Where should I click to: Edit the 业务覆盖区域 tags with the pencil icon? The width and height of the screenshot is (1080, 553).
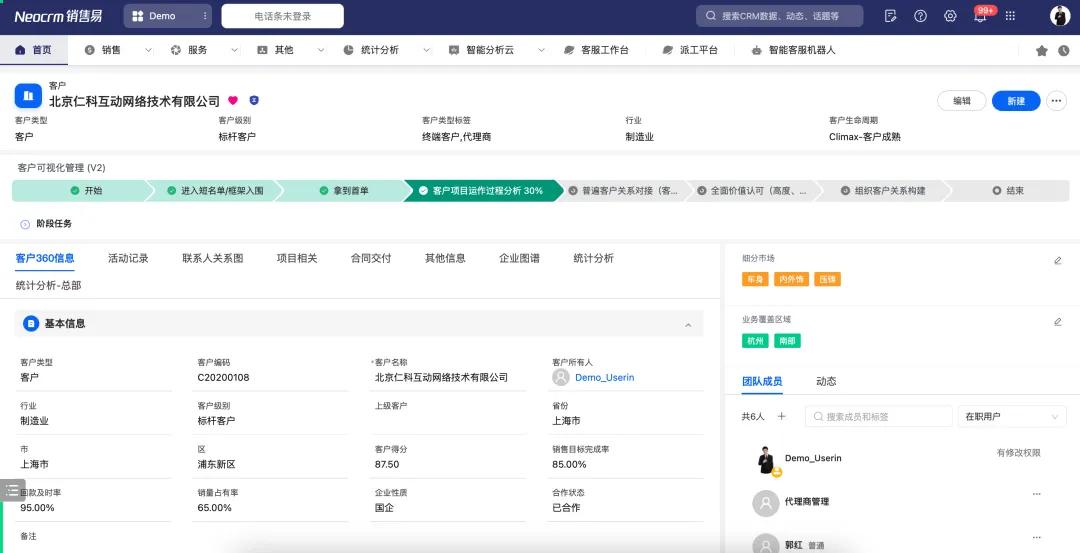coord(1058,322)
